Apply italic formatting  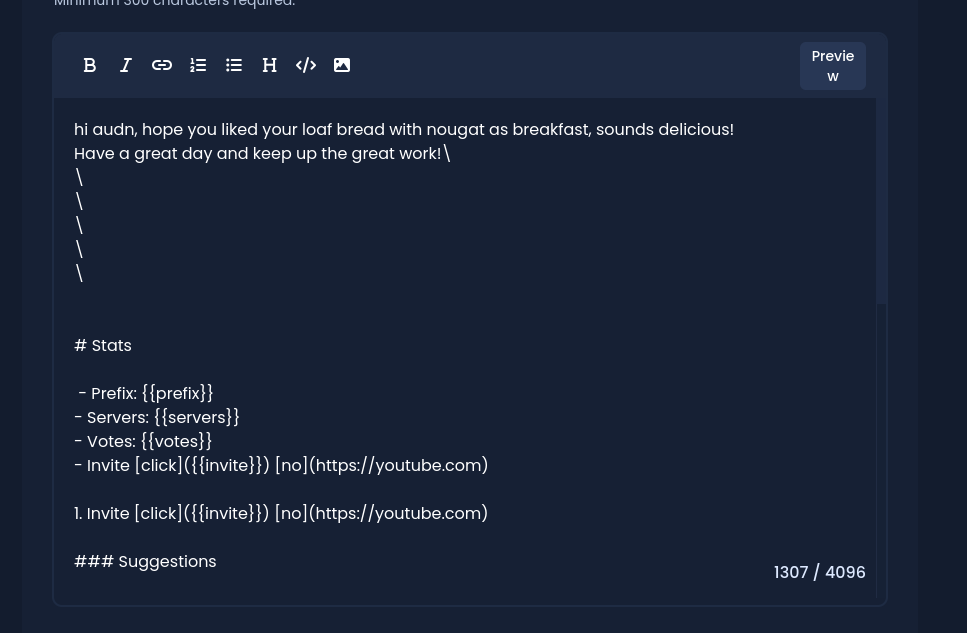tap(126, 65)
